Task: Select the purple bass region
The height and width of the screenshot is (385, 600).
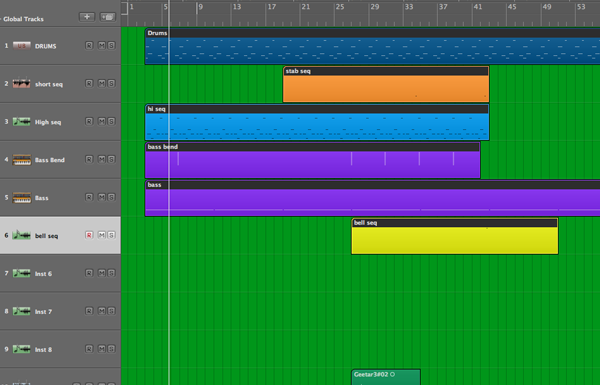Action: coord(372,198)
